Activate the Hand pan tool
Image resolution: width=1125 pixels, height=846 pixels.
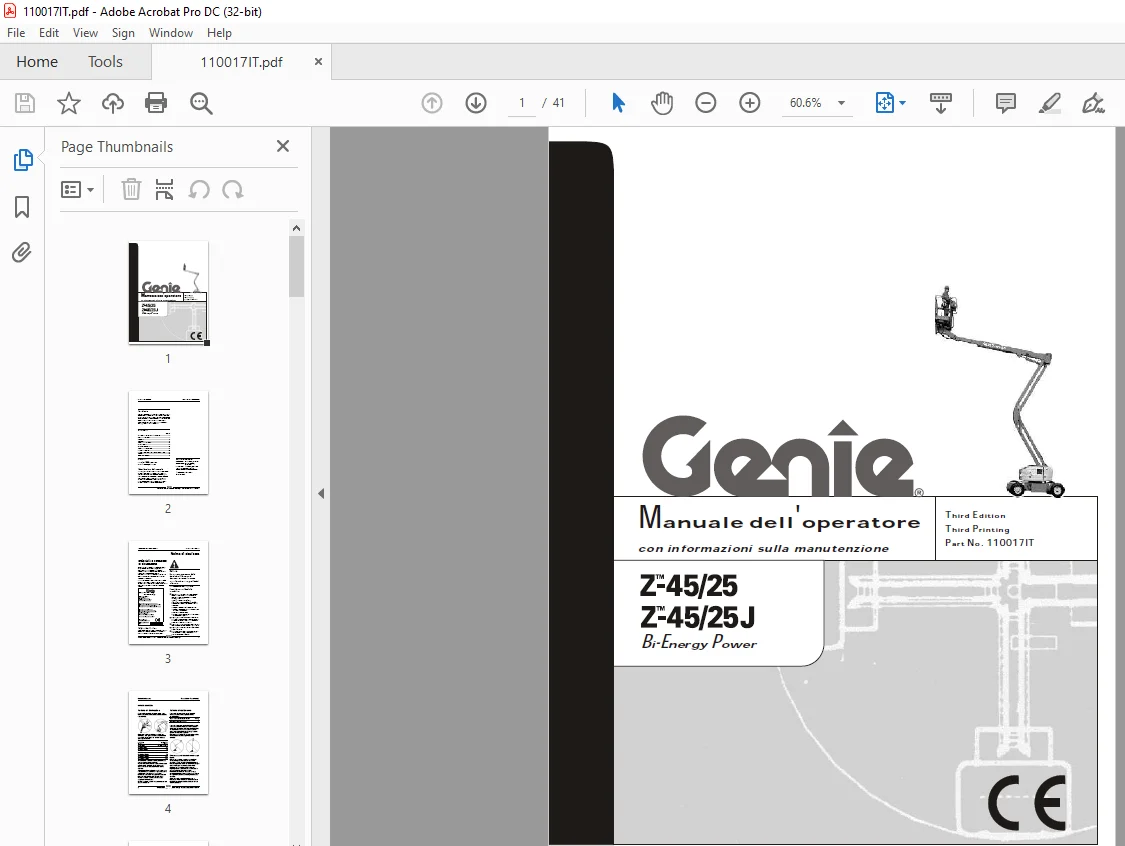(x=662, y=103)
